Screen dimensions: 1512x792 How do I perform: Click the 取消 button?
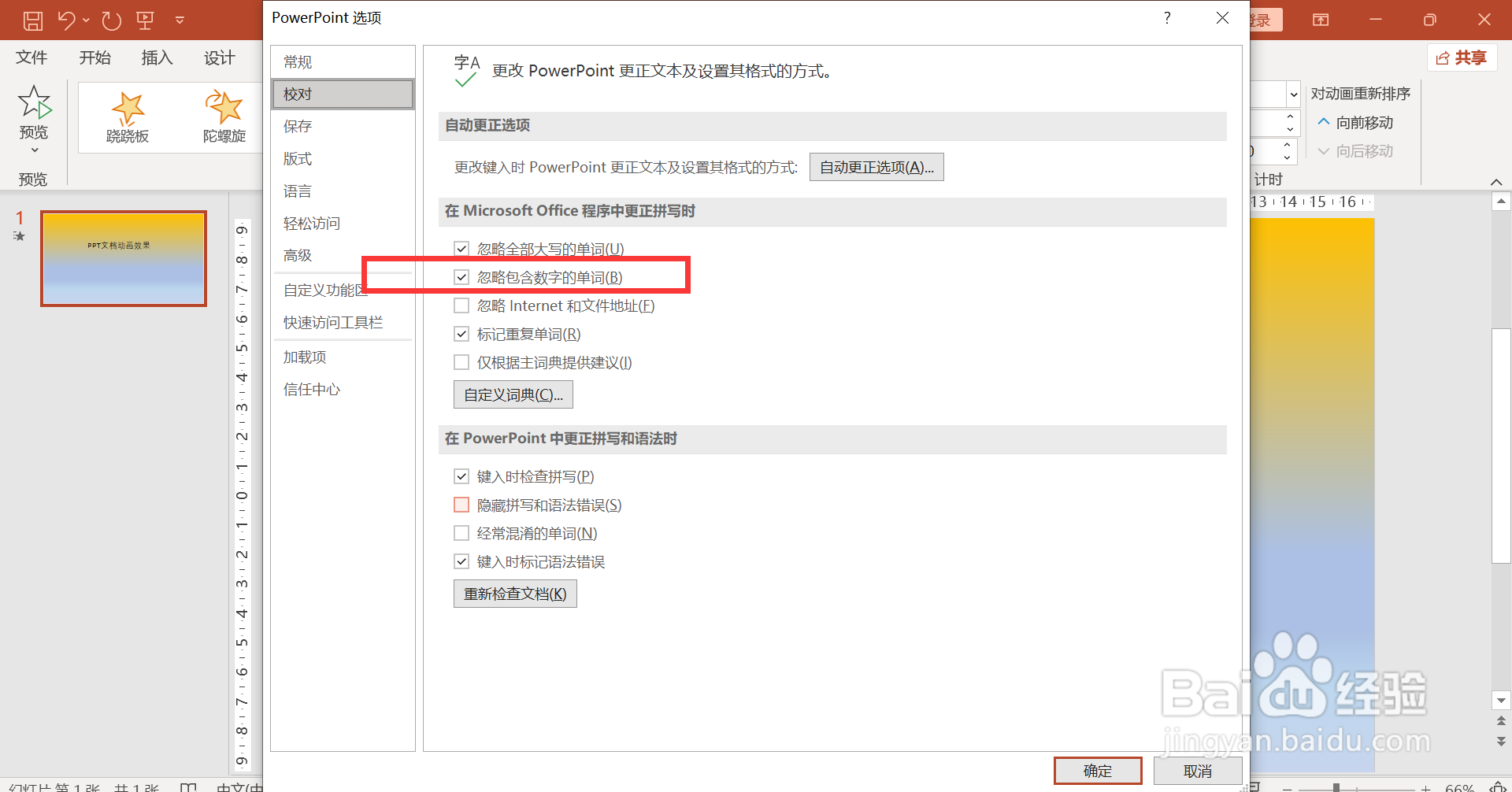point(1198,771)
